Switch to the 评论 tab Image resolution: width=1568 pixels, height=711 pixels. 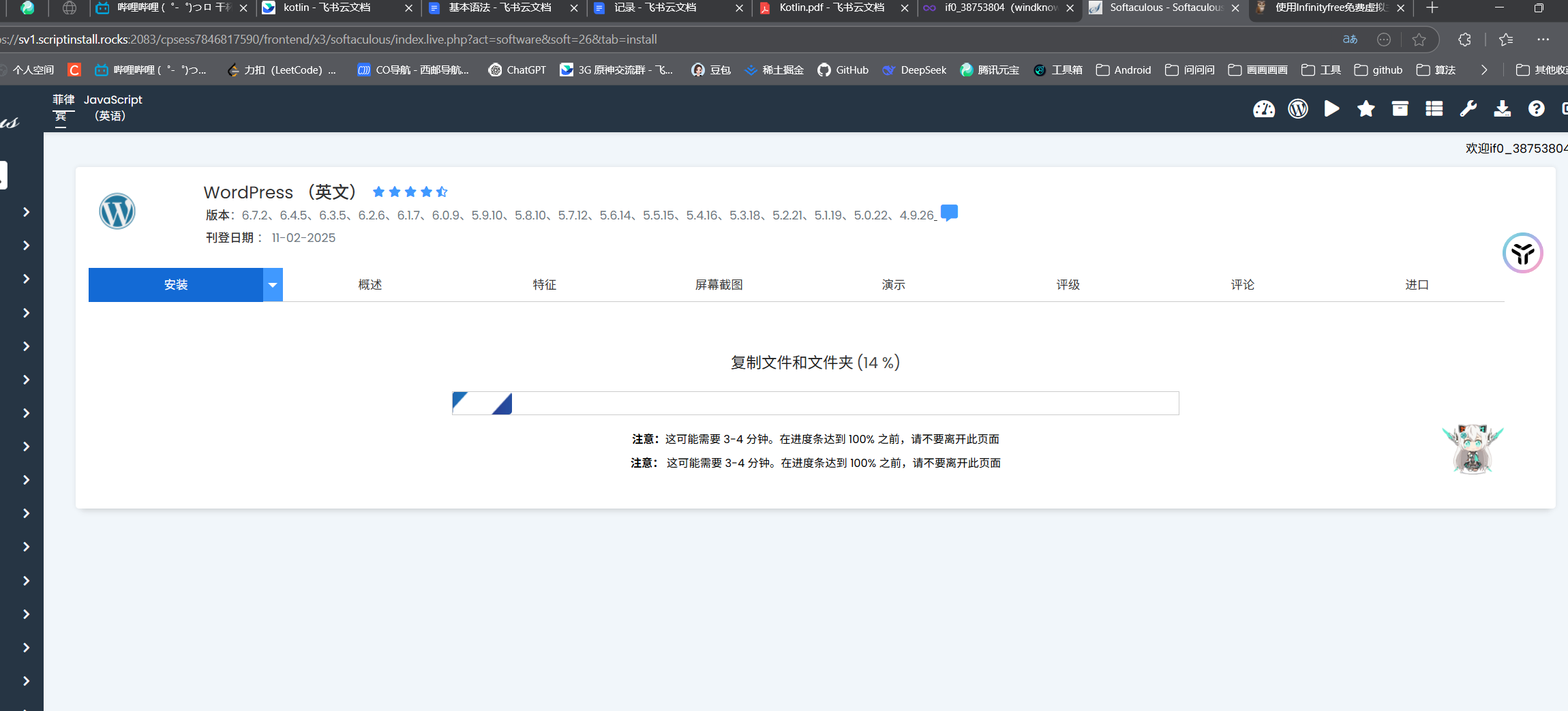coord(1243,285)
